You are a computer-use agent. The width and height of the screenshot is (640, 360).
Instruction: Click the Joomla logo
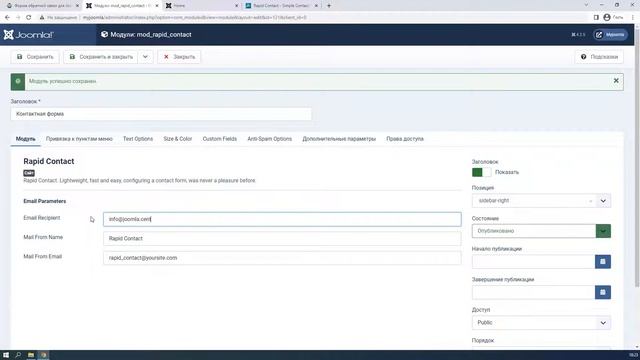[x=29, y=35]
